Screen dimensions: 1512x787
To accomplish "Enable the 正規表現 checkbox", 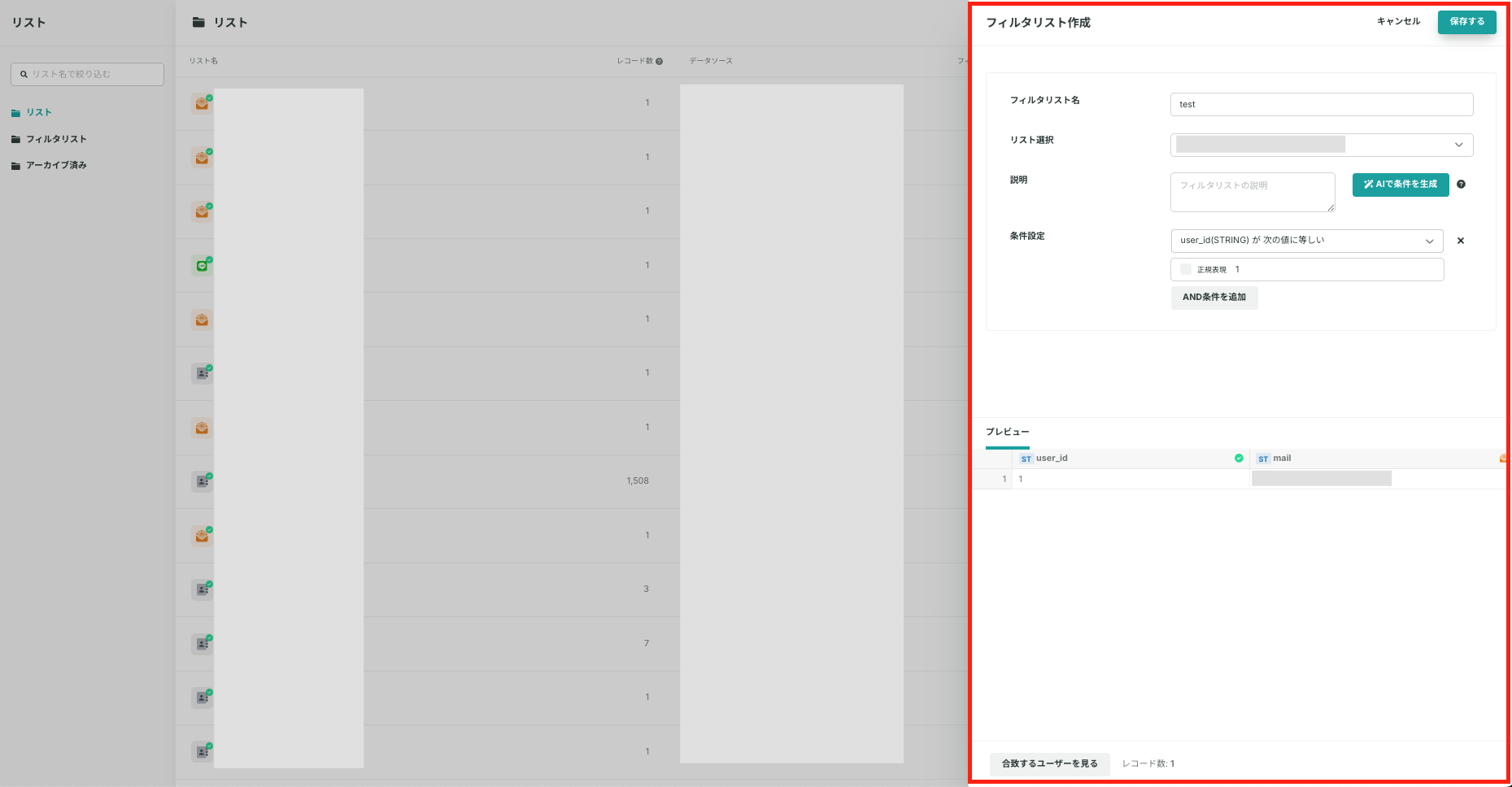I will tap(1186, 269).
